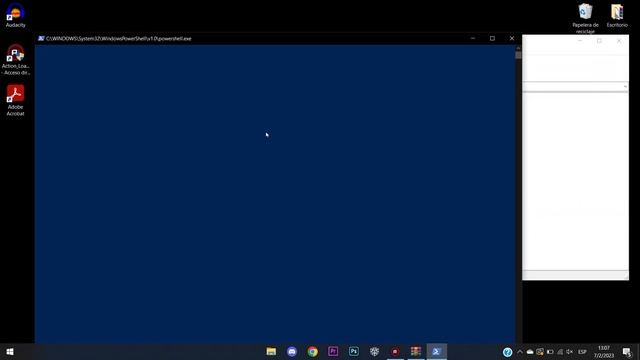This screenshot has height=360, width=640.
Task: Close the white background window
Action: (619, 41)
